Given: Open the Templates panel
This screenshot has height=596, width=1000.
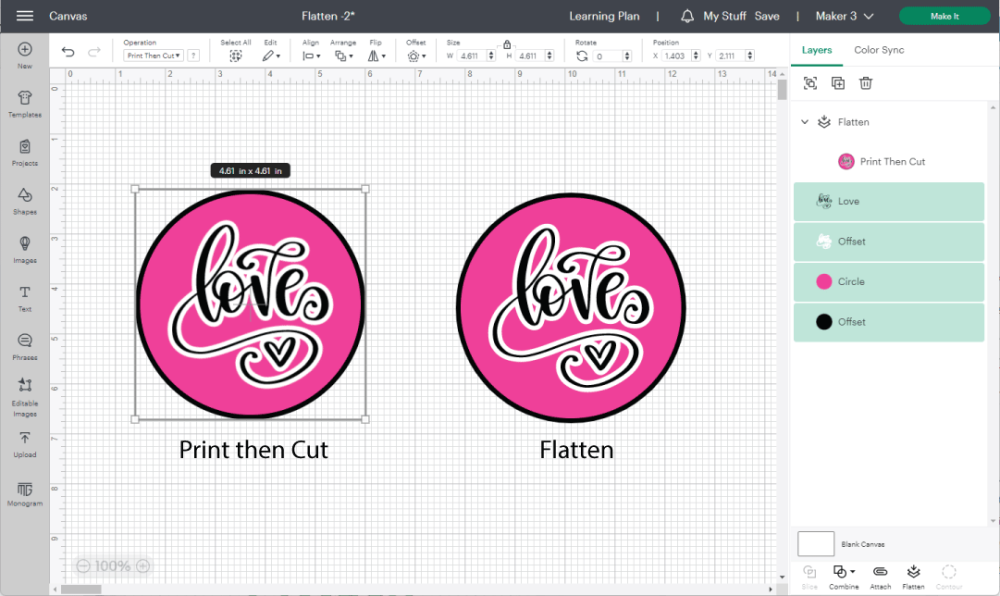Looking at the screenshot, I should click(x=25, y=104).
